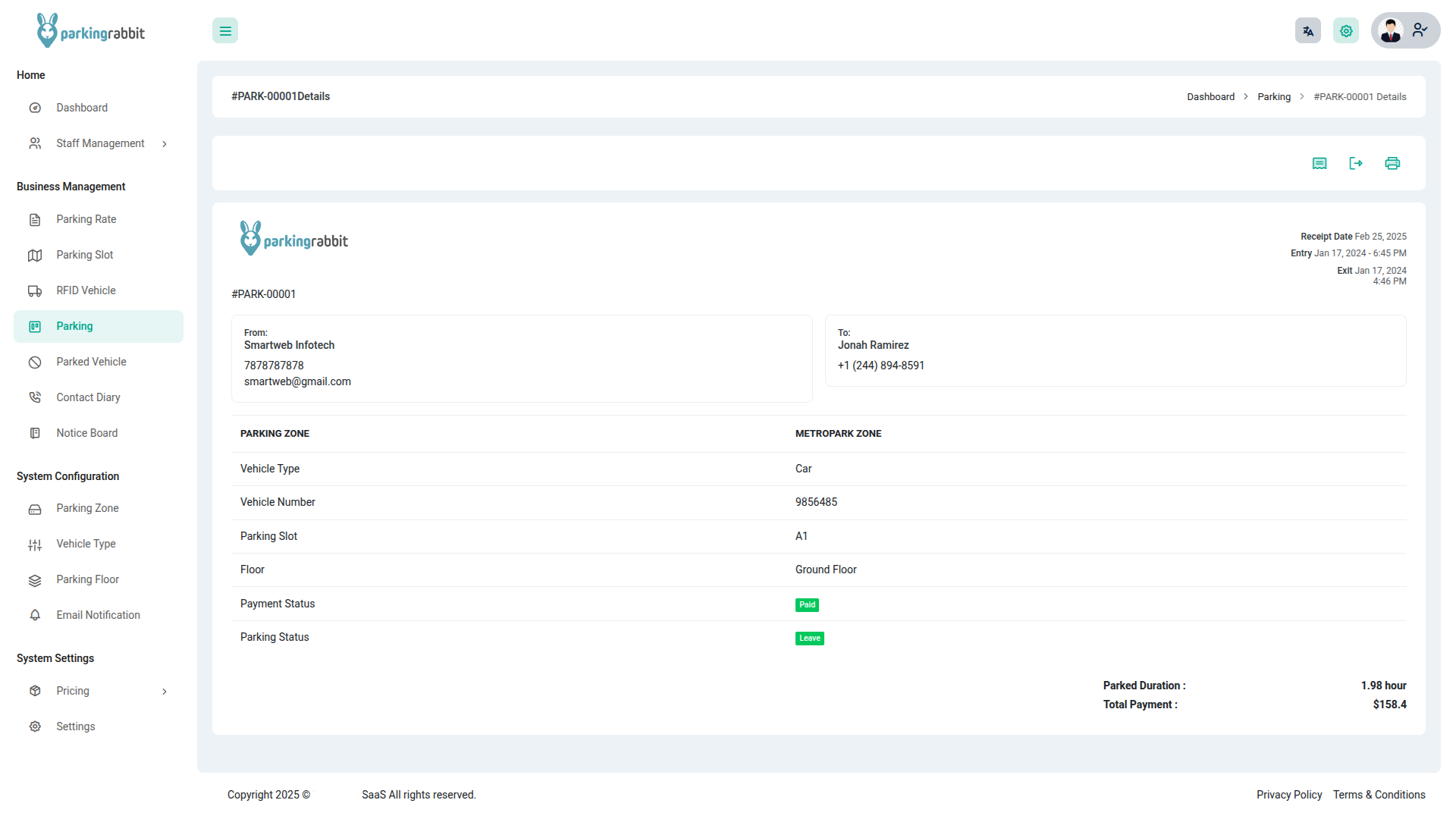Click the Parking breadcrumb link
The height and width of the screenshot is (819, 1456).
click(1273, 97)
